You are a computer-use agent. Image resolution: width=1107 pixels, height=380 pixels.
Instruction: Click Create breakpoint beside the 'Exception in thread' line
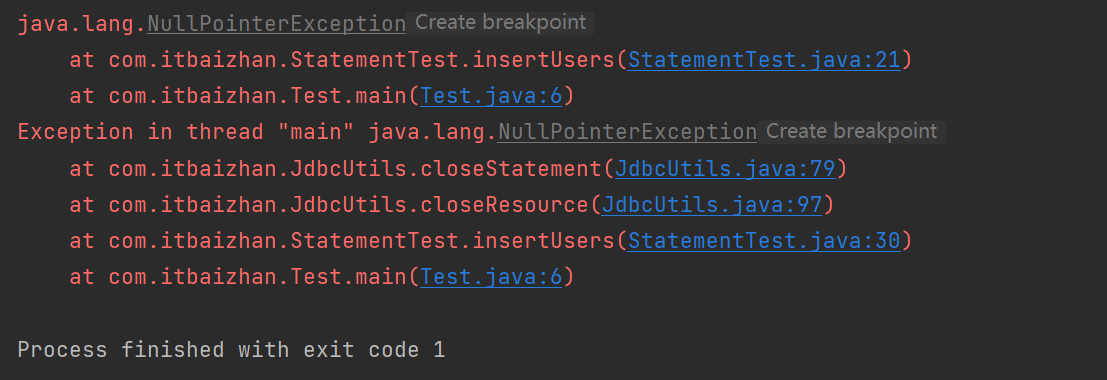coord(851,131)
